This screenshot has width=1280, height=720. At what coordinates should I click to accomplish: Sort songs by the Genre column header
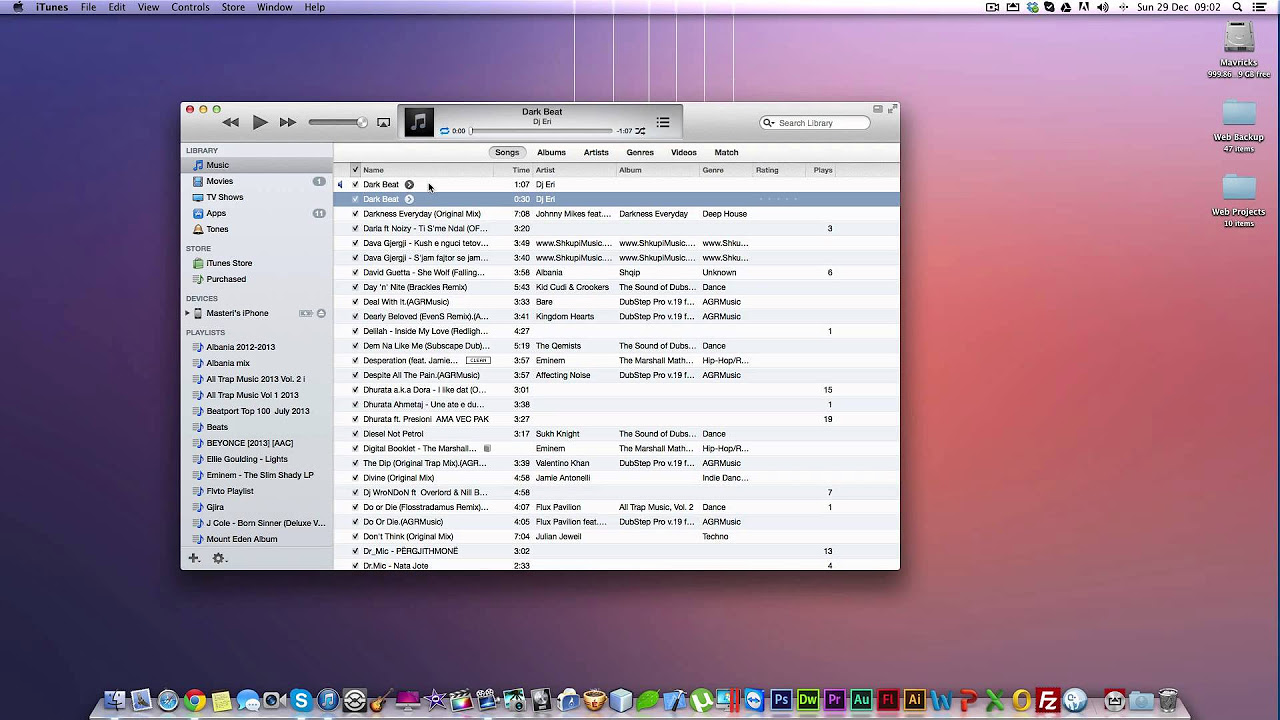pos(726,170)
